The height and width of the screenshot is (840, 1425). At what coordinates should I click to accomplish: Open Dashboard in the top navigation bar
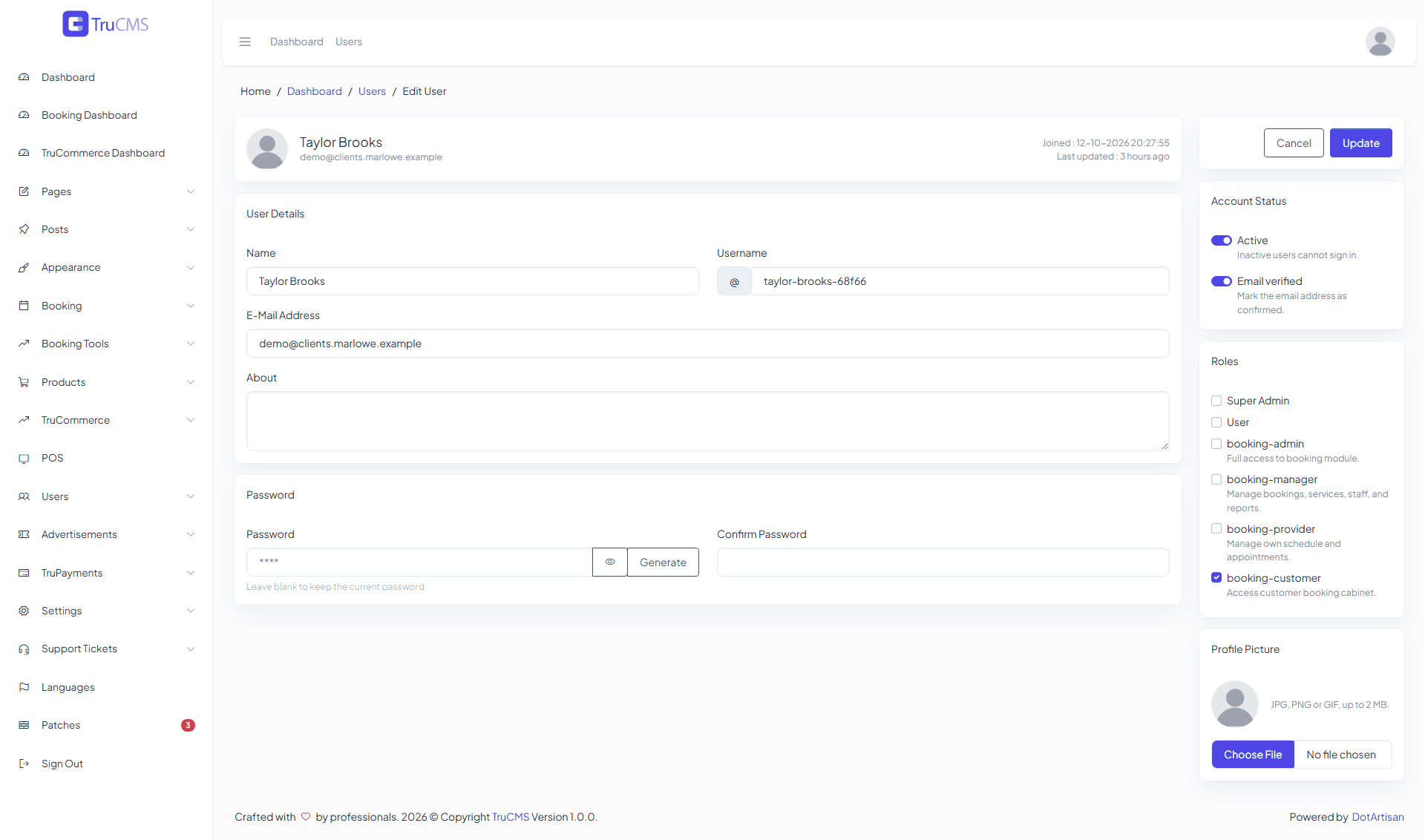[297, 42]
